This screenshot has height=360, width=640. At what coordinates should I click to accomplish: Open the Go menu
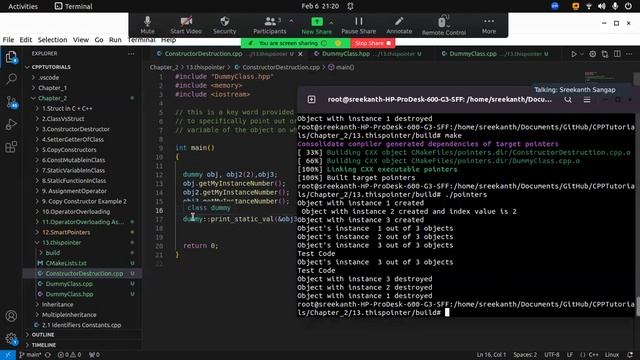click(x=99, y=40)
